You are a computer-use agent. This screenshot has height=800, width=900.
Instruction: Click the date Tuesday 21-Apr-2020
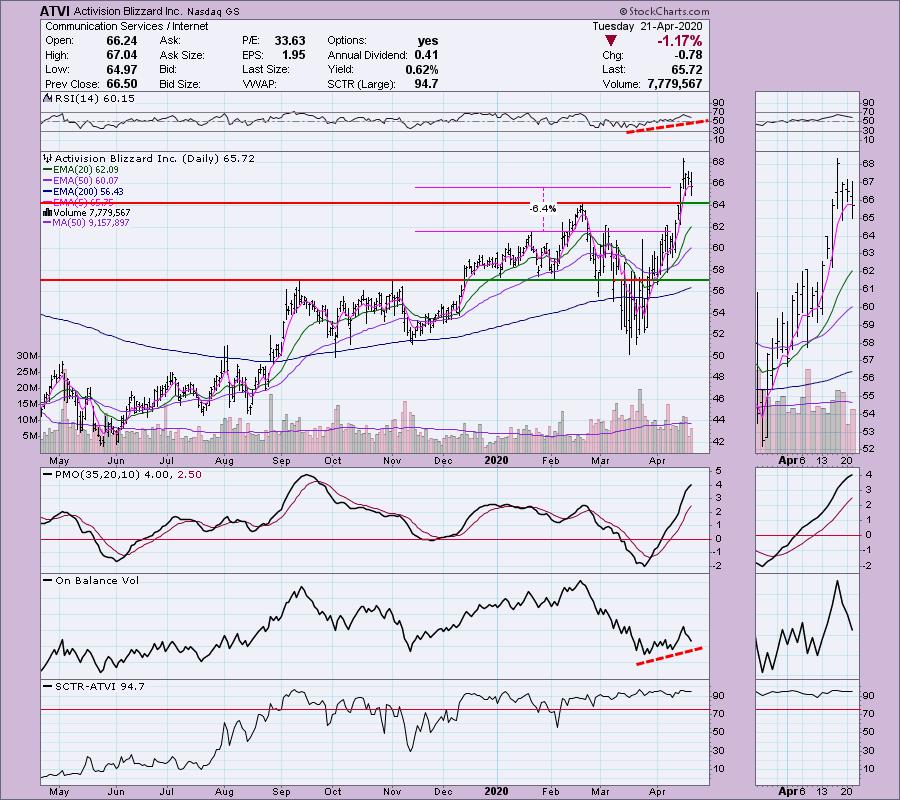click(647, 26)
